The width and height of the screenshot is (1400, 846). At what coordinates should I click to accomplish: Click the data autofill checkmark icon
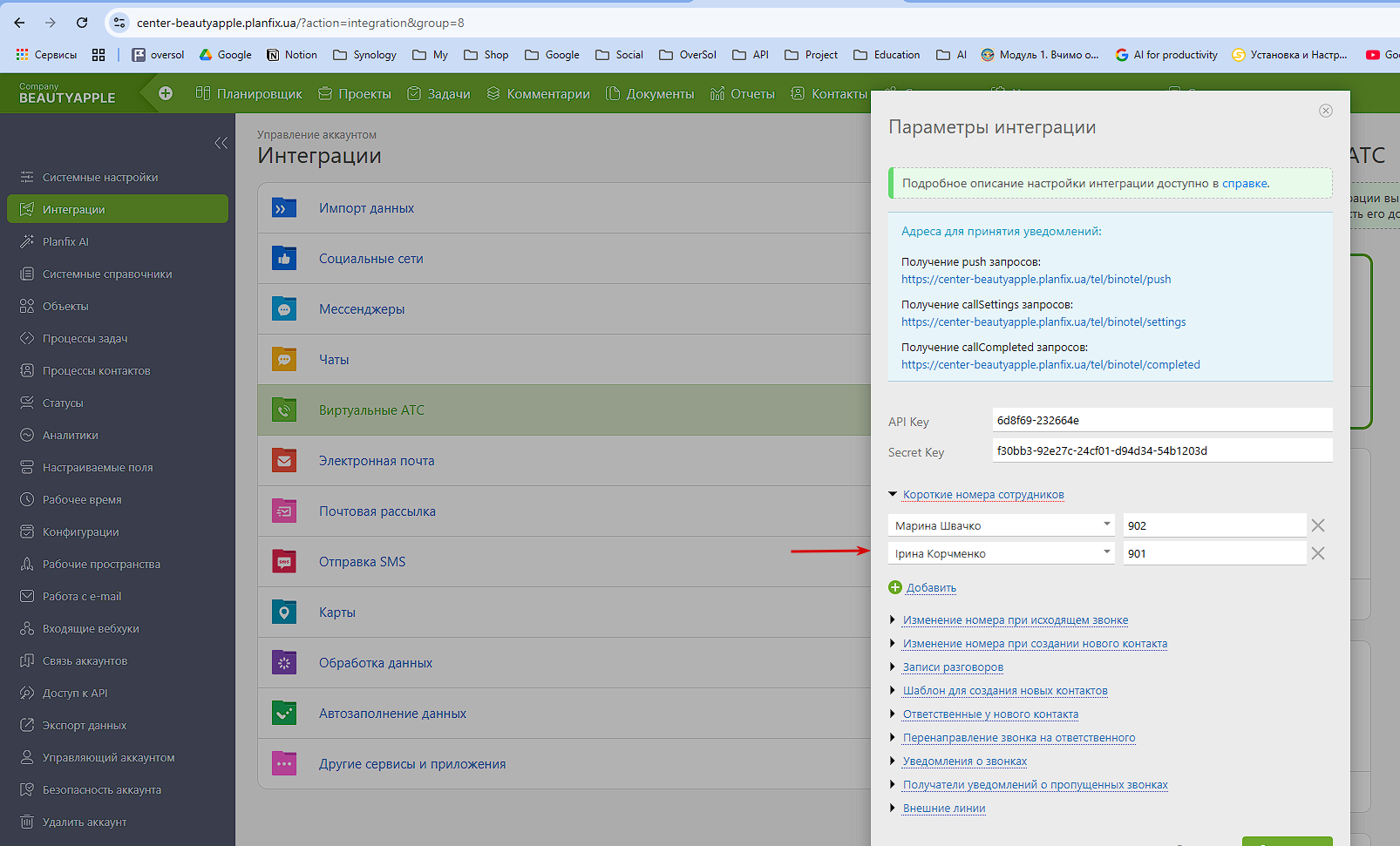284,714
